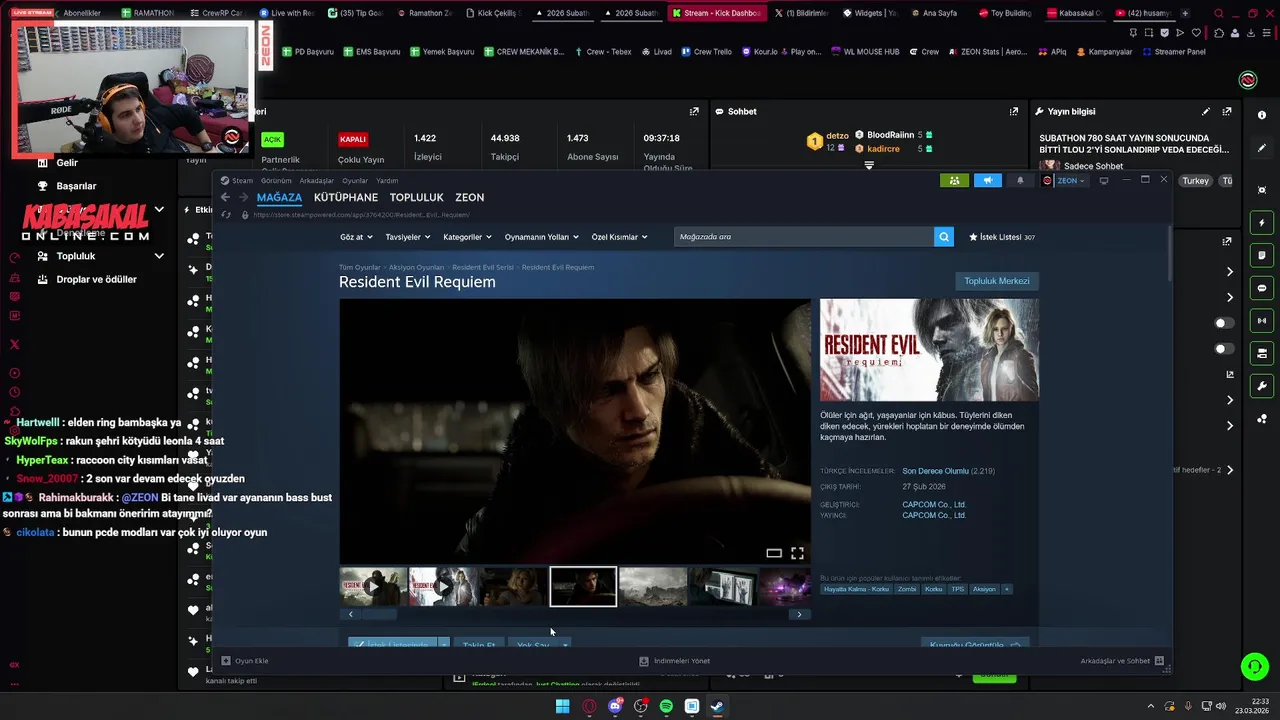Viewport: 1280px width, 720px height.
Task: Edit Yayın bilgisi with pencil icon
Action: coord(1206,111)
